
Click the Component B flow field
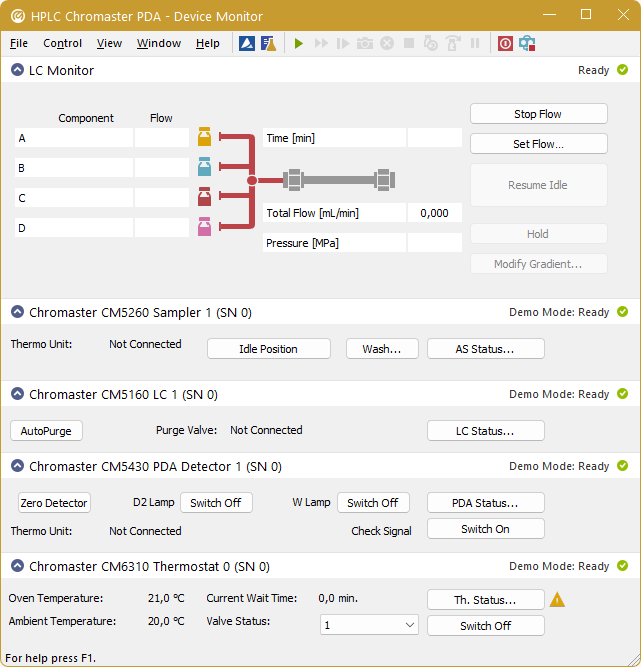[x=162, y=168]
